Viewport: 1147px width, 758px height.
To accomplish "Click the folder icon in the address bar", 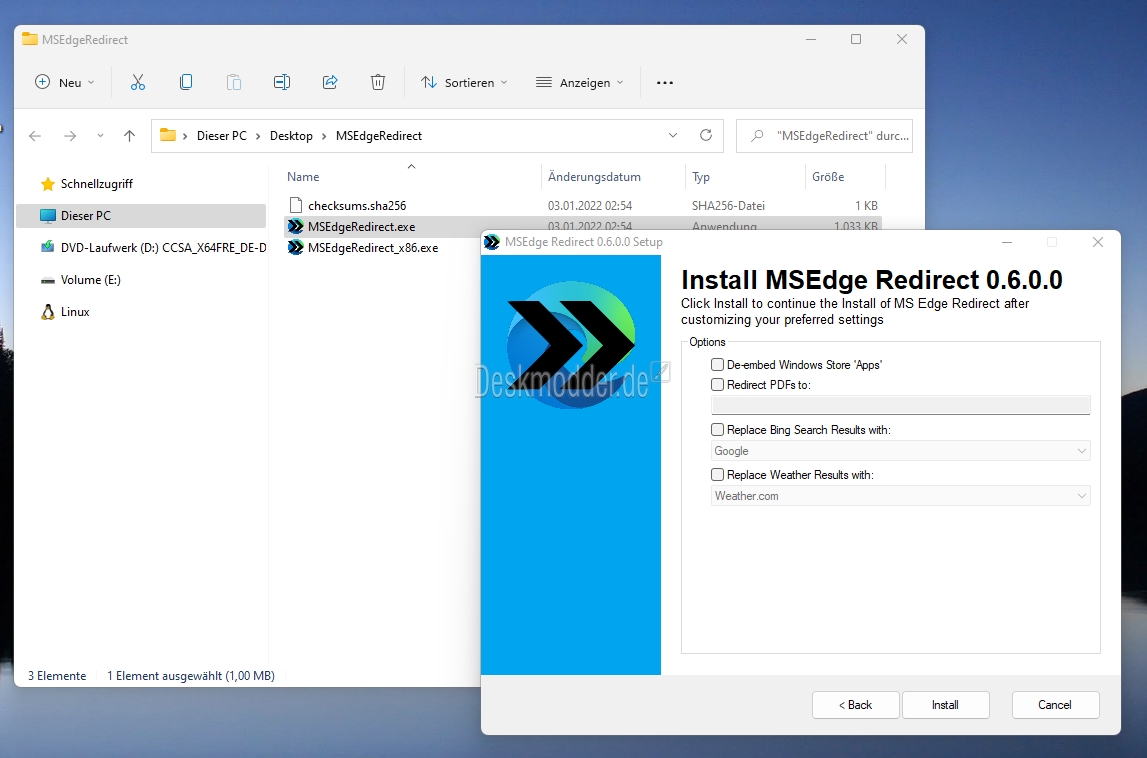I will click(x=168, y=135).
